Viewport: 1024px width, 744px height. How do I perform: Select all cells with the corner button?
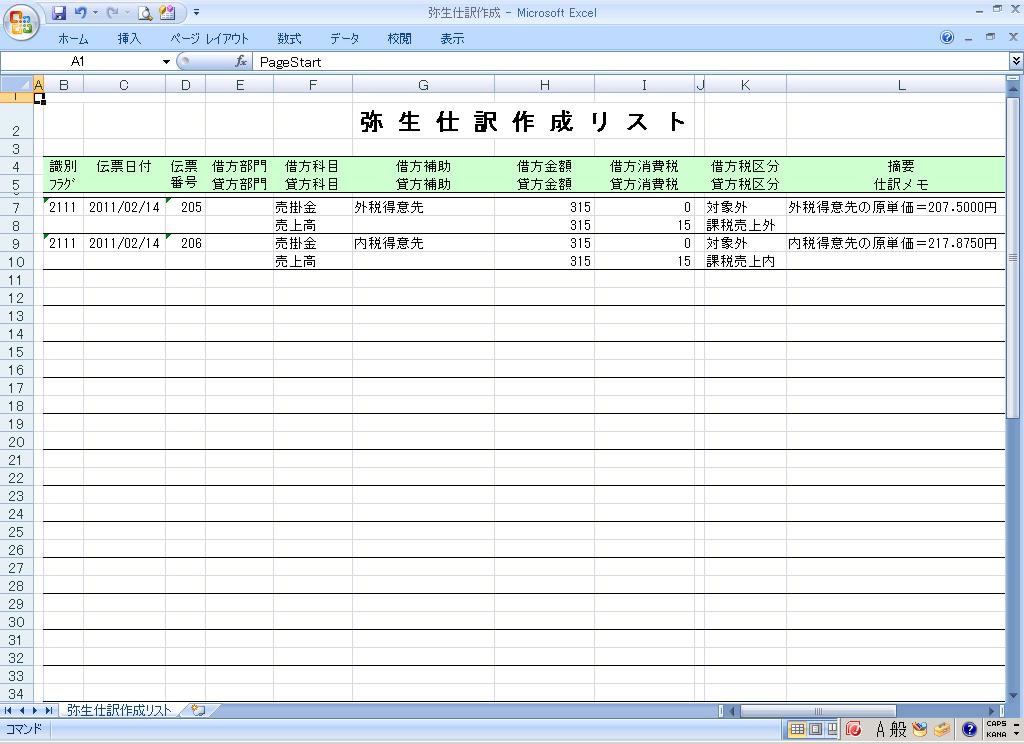16,84
